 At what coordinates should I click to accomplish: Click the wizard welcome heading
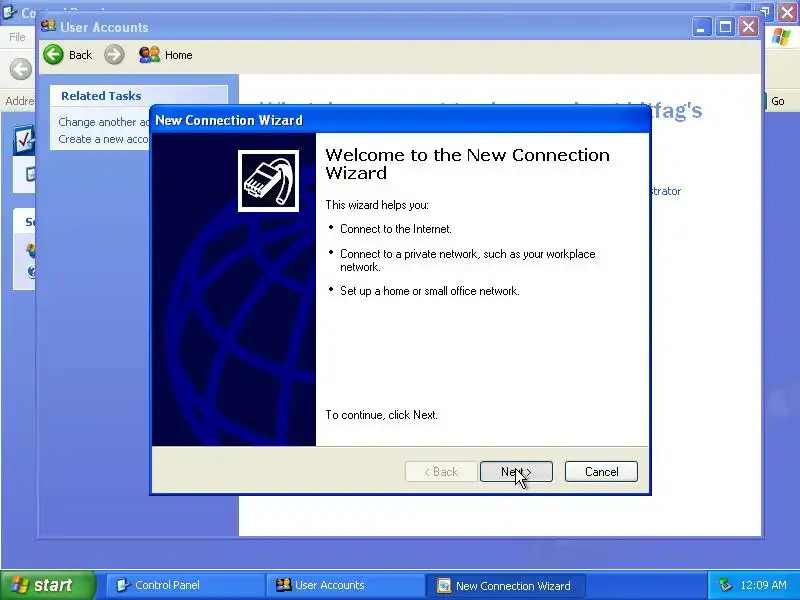click(467, 164)
